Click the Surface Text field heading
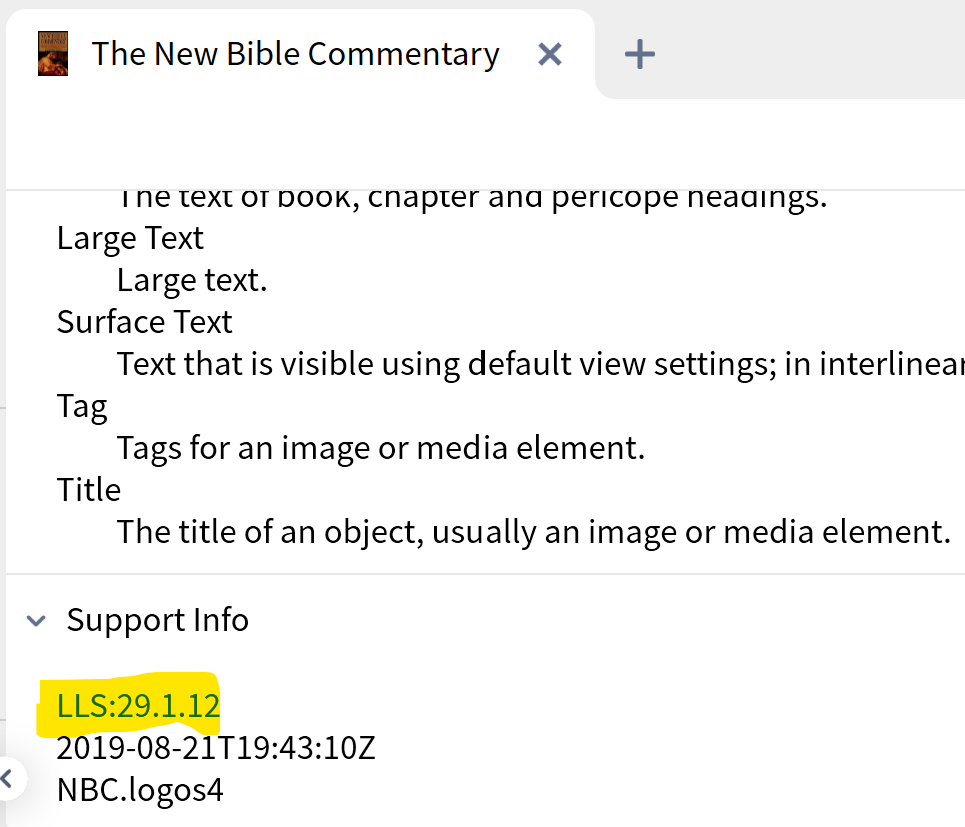This screenshot has width=965, height=827. tap(144, 322)
